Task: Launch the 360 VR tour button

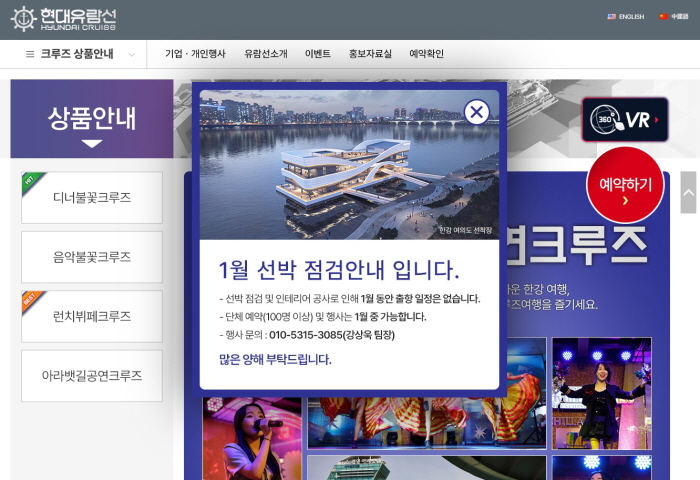Action: pos(625,120)
